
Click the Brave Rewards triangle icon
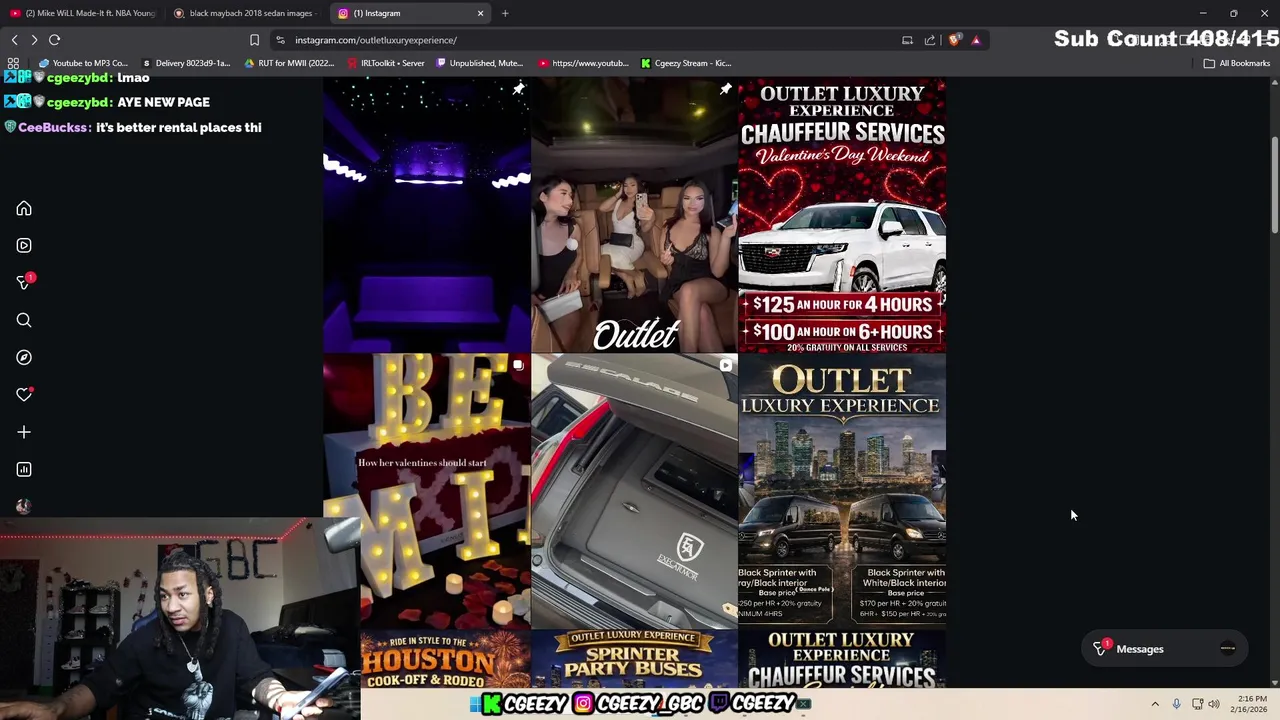pos(976,40)
